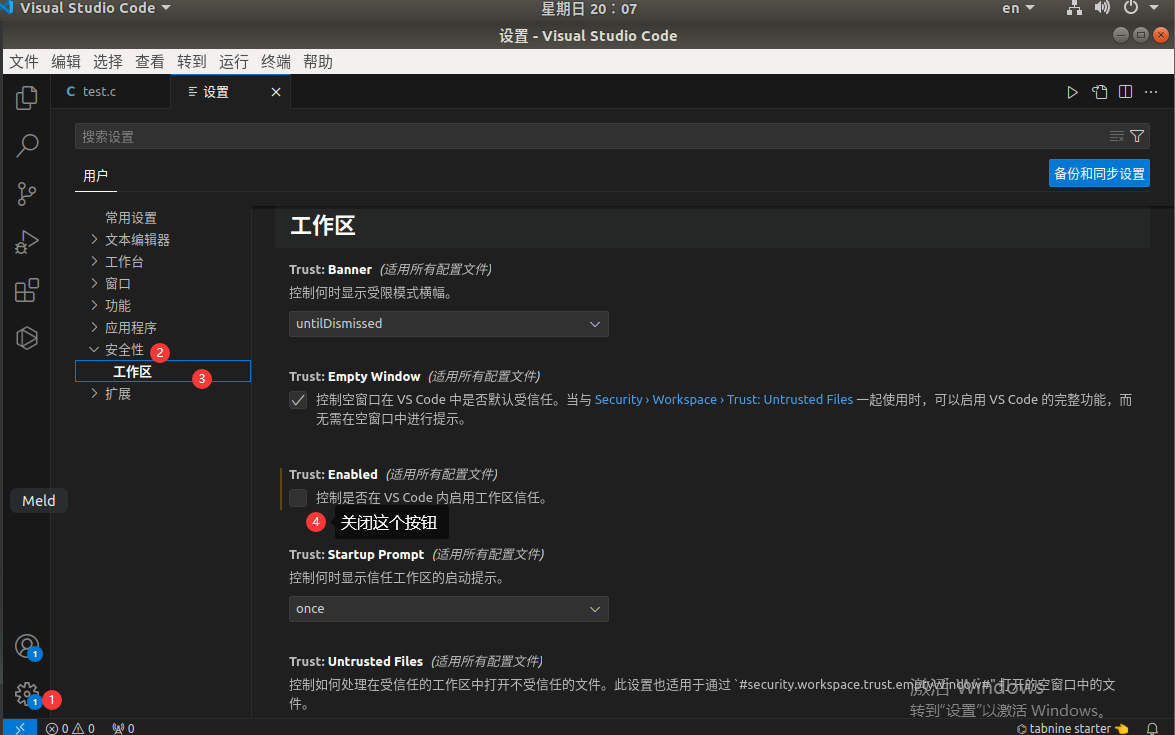1175x735 pixels.
Task: Open the 文件 menu
Action: (24, 62)
